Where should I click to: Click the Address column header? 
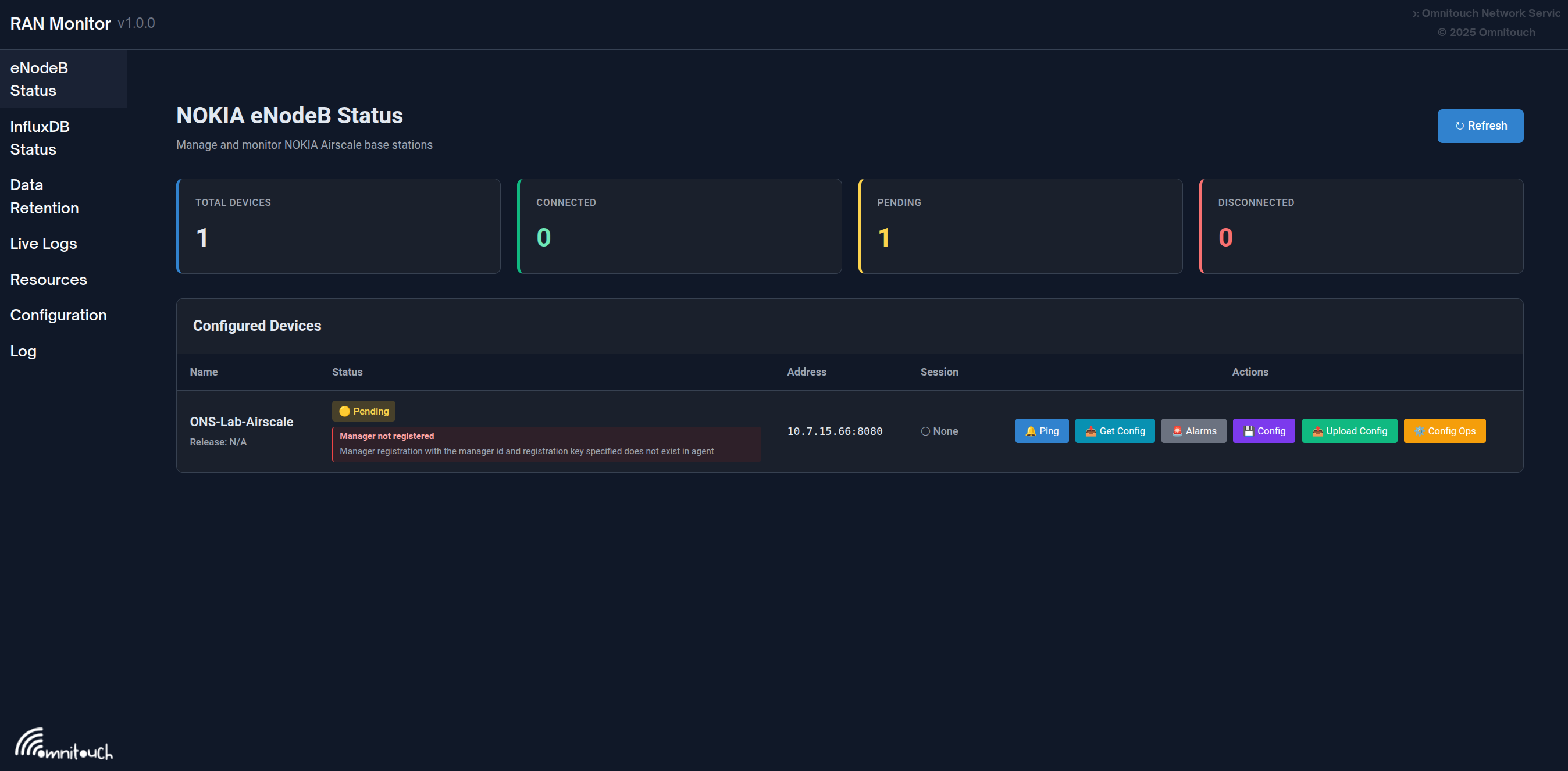point(807,372)
